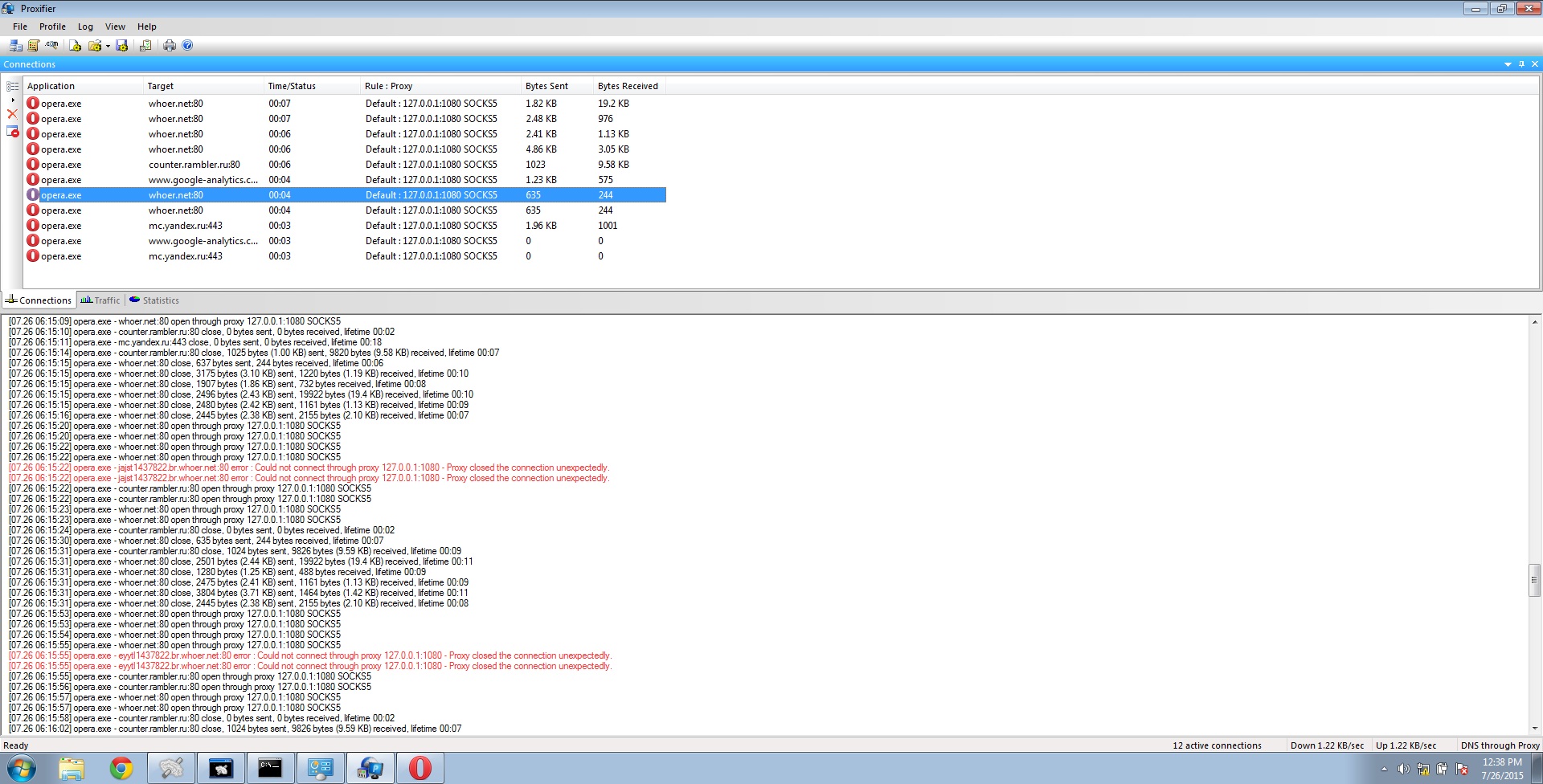The width and height of the screenshot is (1543, 784).
Task: Create a new profile toolbar icon
Action: tap(75, 46)
